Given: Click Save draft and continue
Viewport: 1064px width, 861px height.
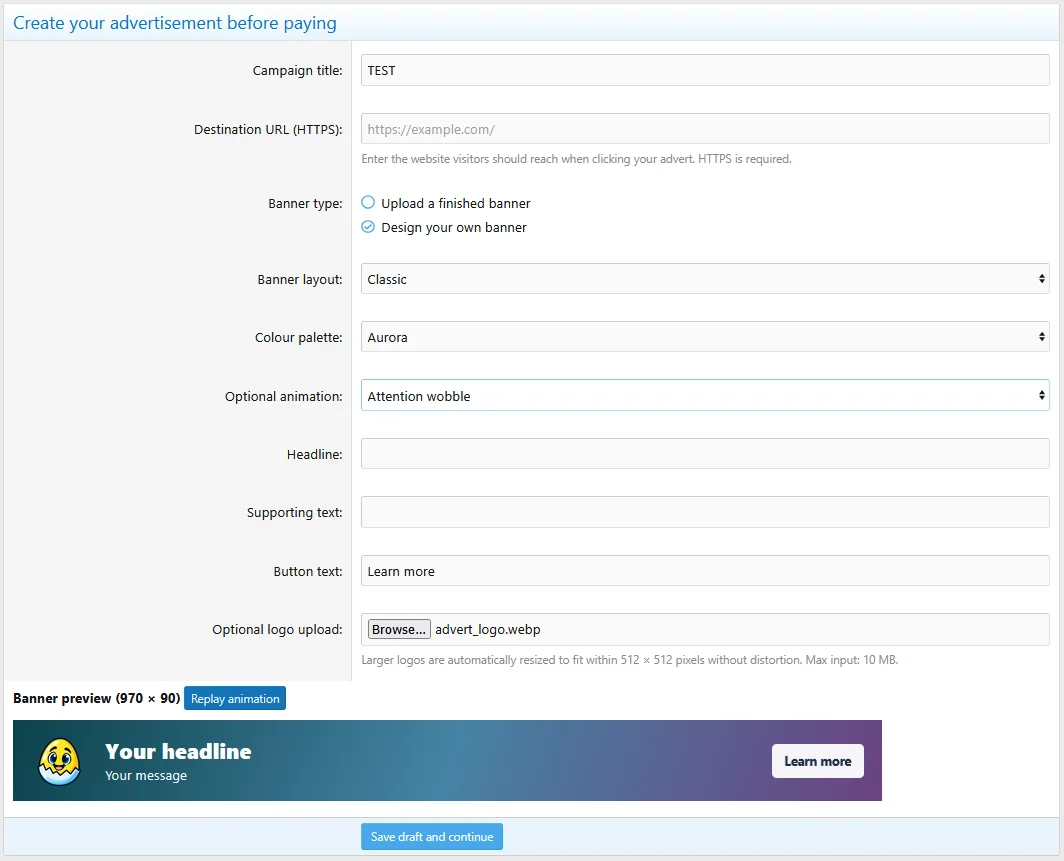Looking at the screenshot, I should pyautogui.click(x=432, y=837).
